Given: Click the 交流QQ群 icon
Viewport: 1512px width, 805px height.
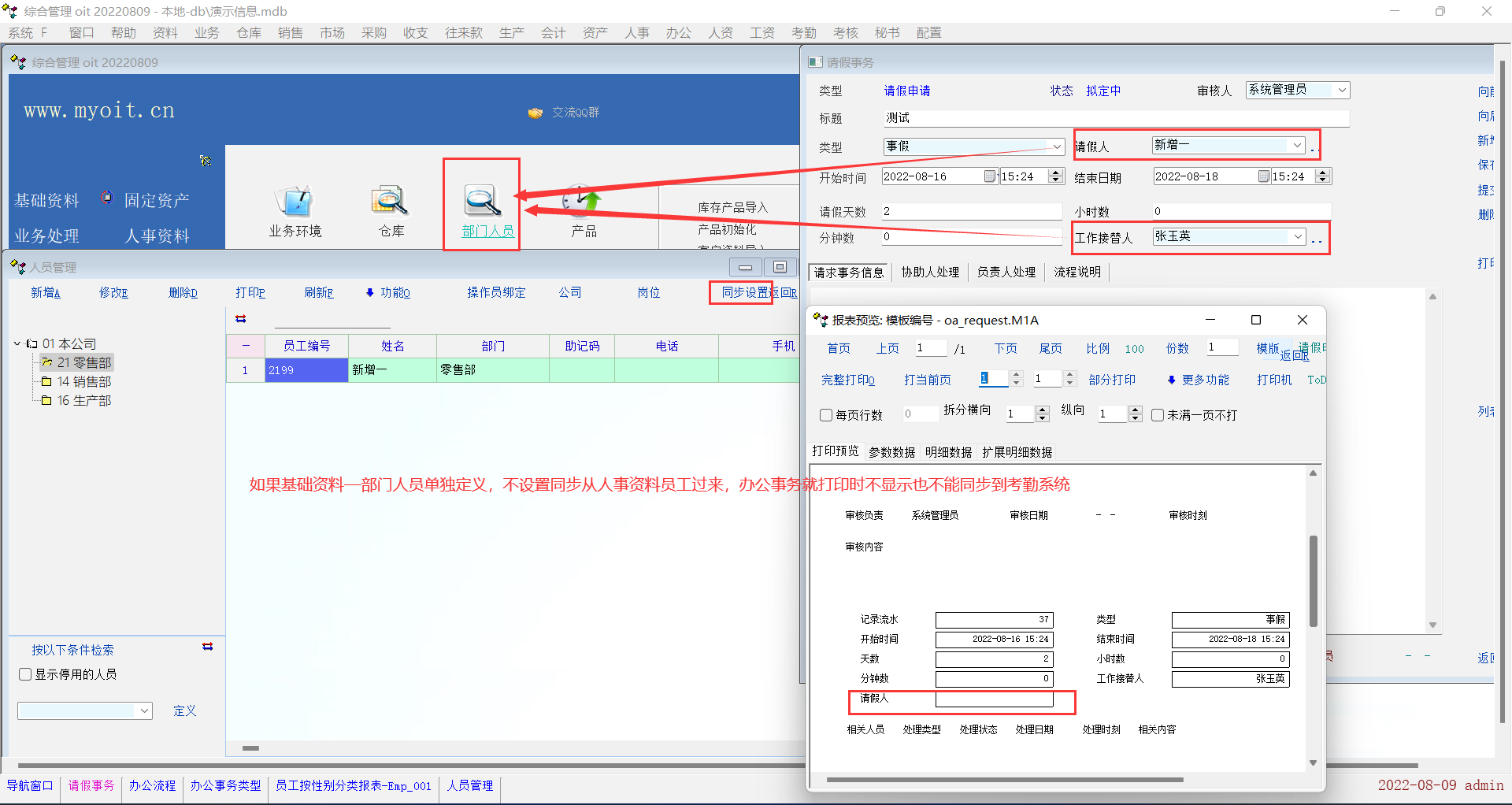Looking at the screenshot, I should tap(535, 113).
